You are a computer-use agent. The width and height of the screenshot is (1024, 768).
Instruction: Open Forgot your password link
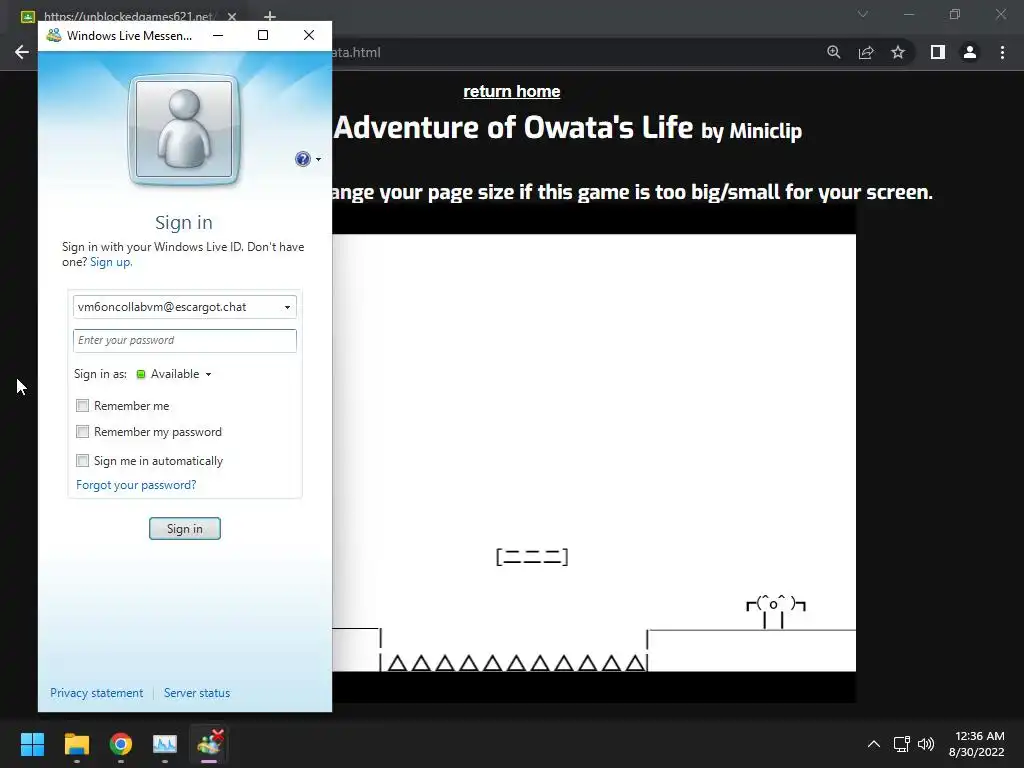coord(136,485)
